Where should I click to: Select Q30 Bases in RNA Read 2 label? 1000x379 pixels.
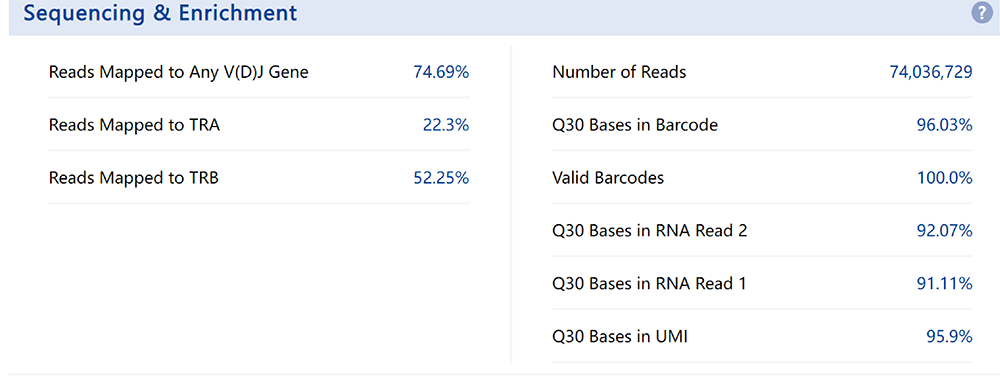coord(650,232)
